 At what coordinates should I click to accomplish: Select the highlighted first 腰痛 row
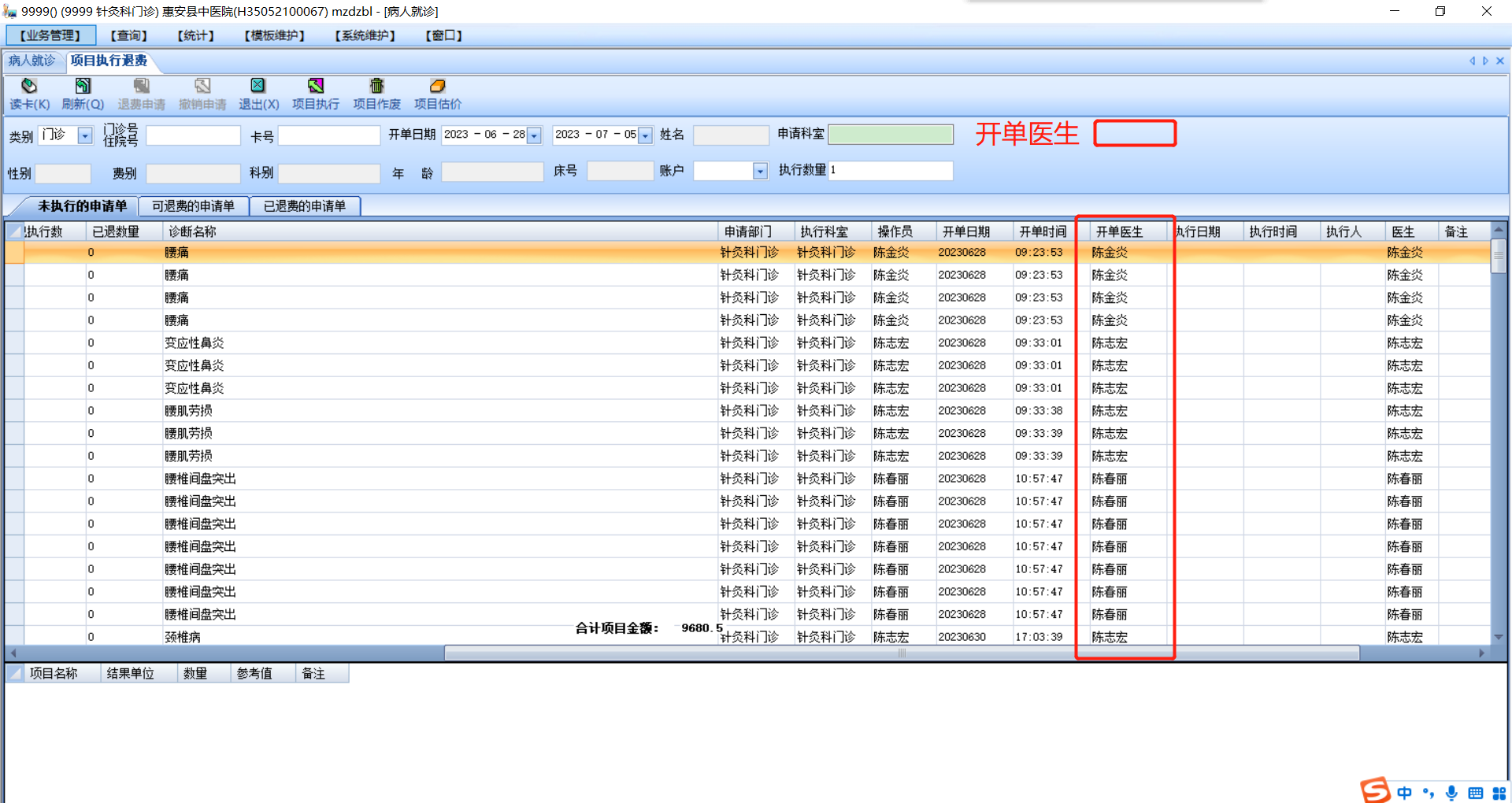click(748, 253)
